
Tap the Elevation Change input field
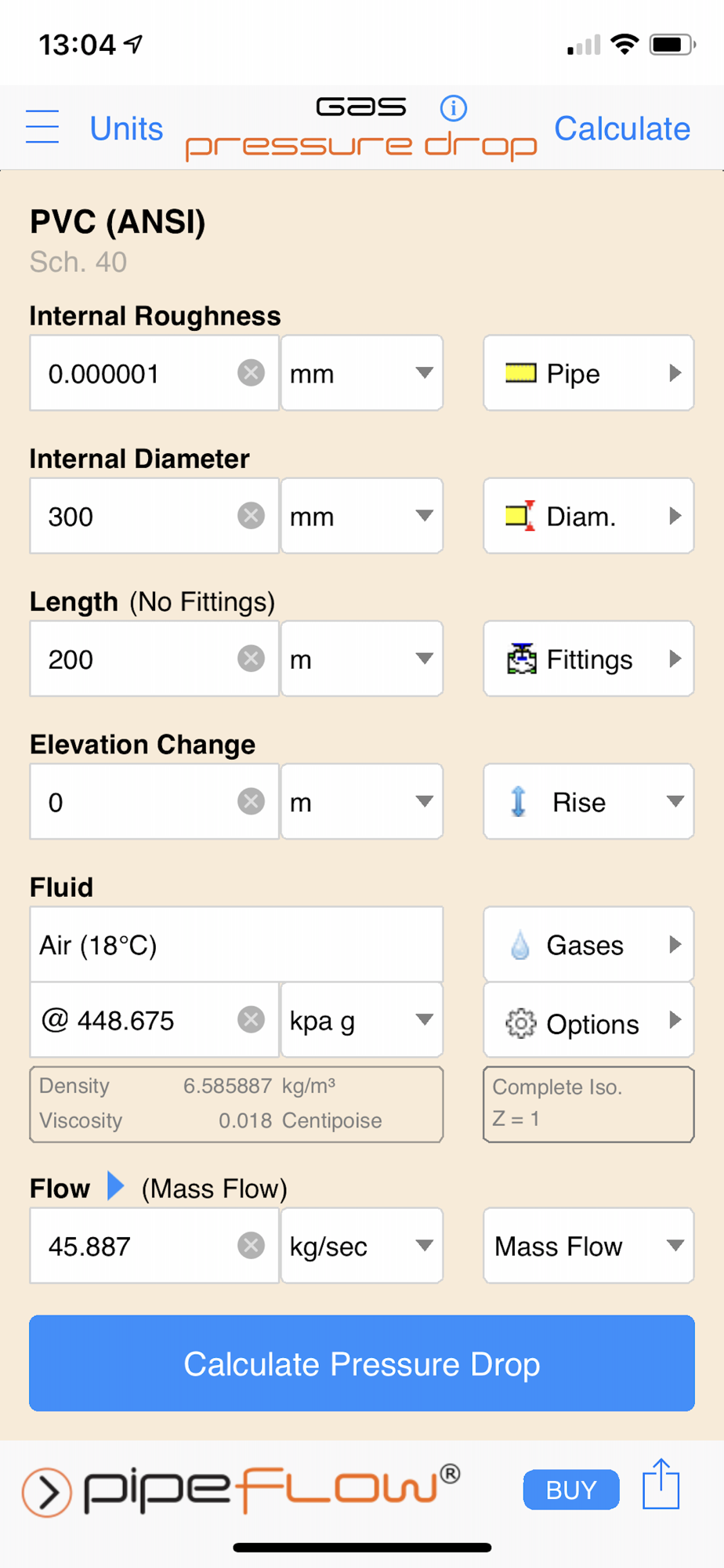pyautogui.click(x=133, y=802)
